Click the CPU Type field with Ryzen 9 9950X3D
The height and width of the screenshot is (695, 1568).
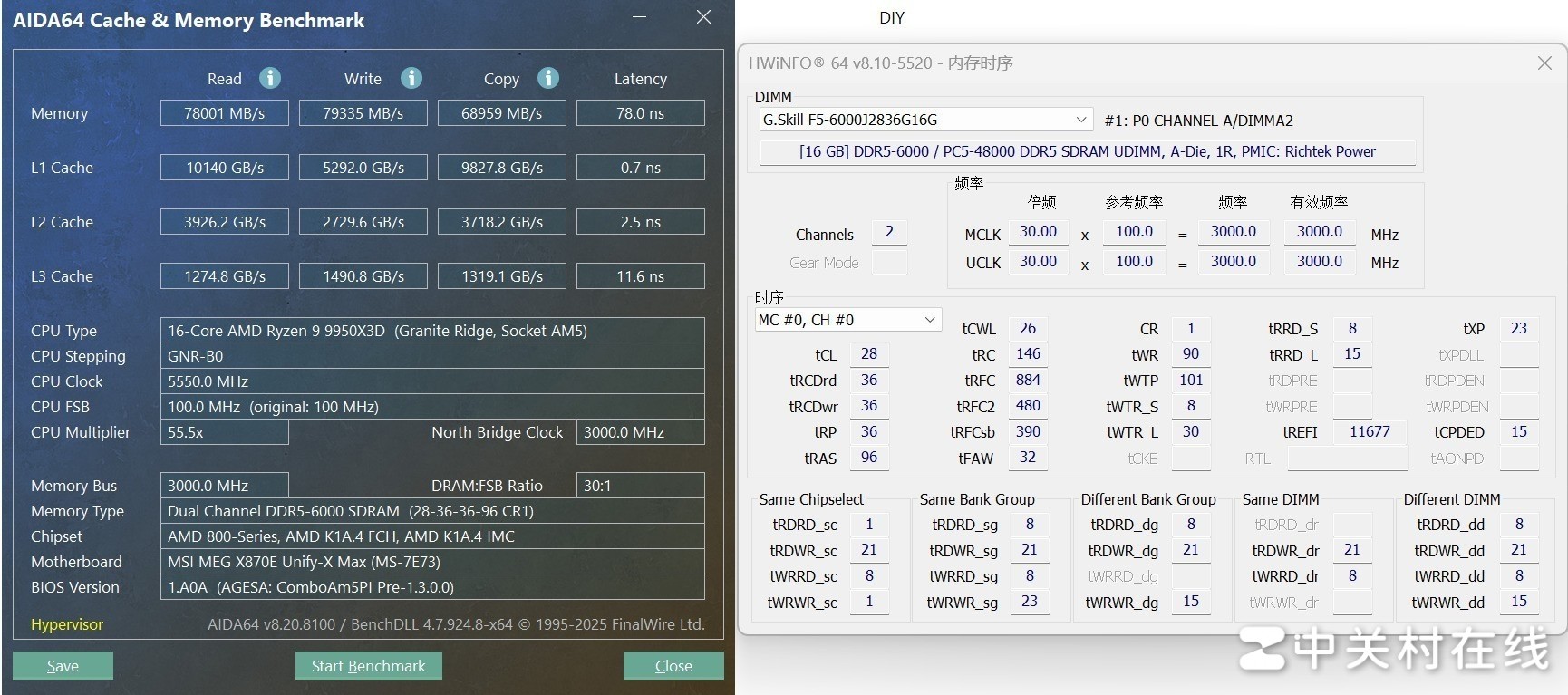click(x=432, y=331)
